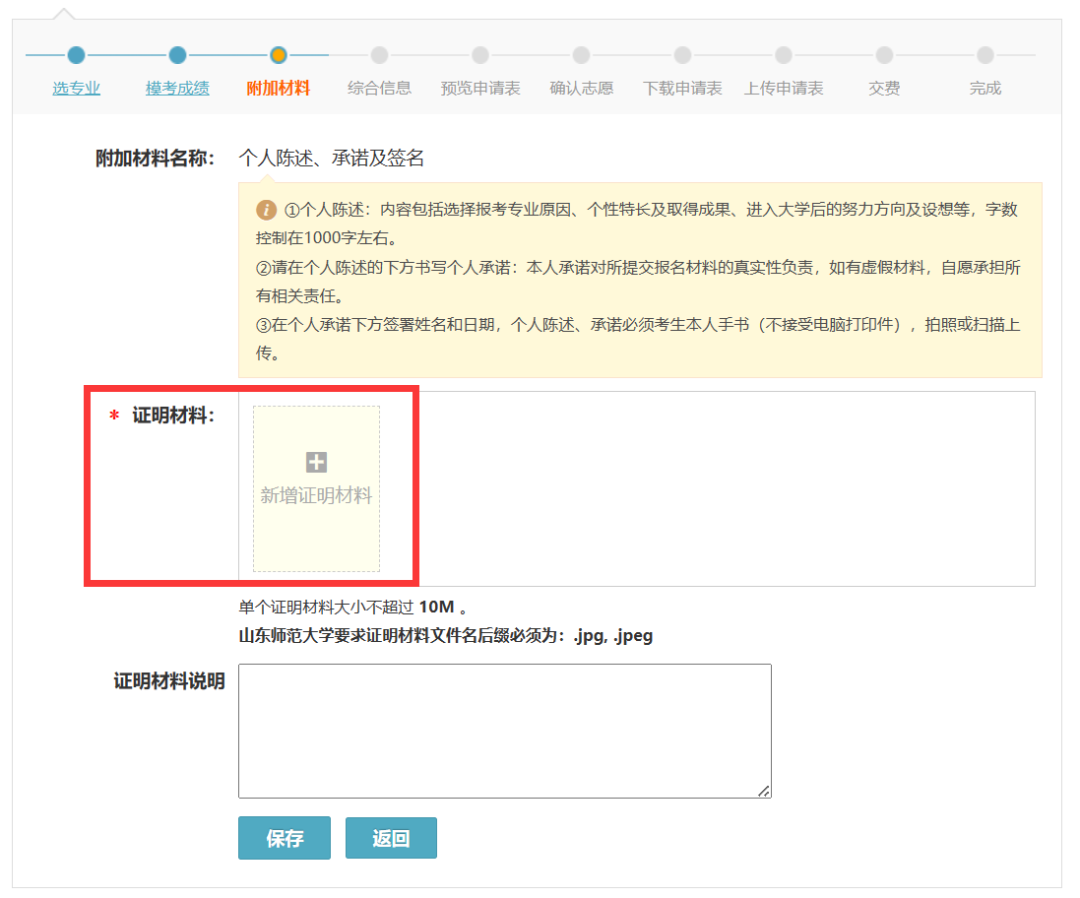Viewport: 1080px width, 898px height.
Task: Click the orange dot for the current step
Action: [x=279, y=55]
